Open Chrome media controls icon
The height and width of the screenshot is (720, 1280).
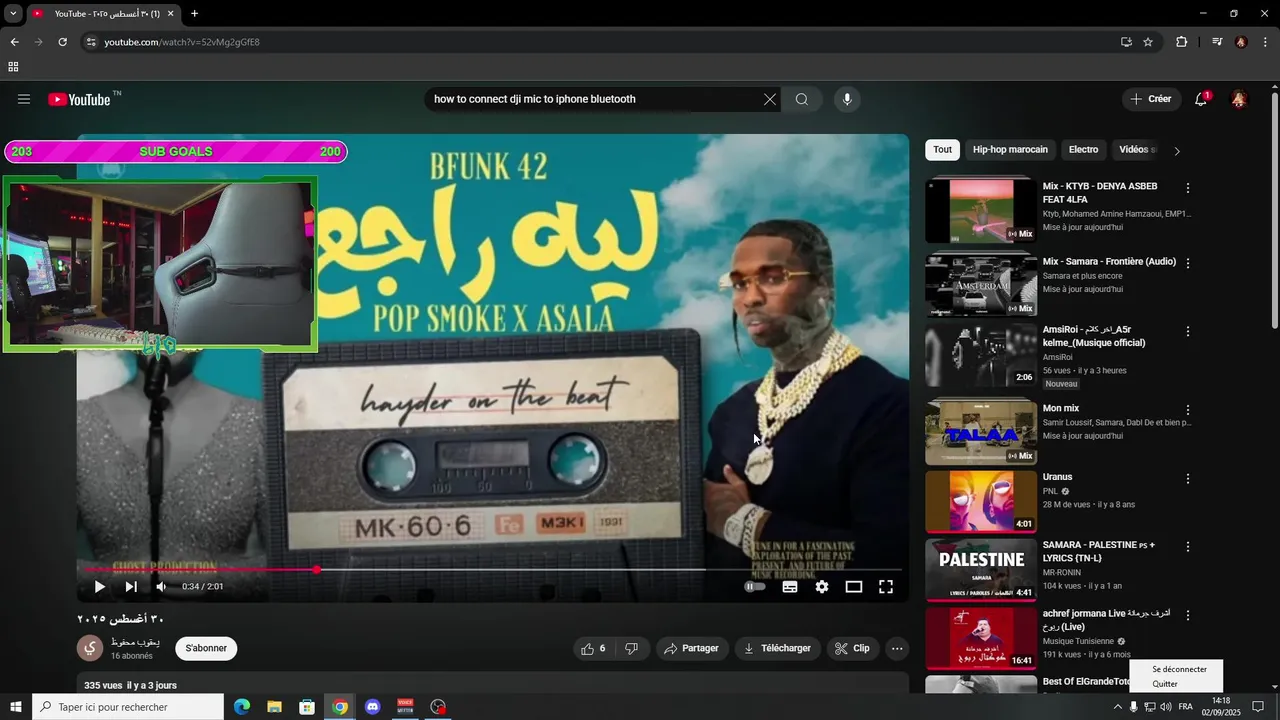(1217, 42)
